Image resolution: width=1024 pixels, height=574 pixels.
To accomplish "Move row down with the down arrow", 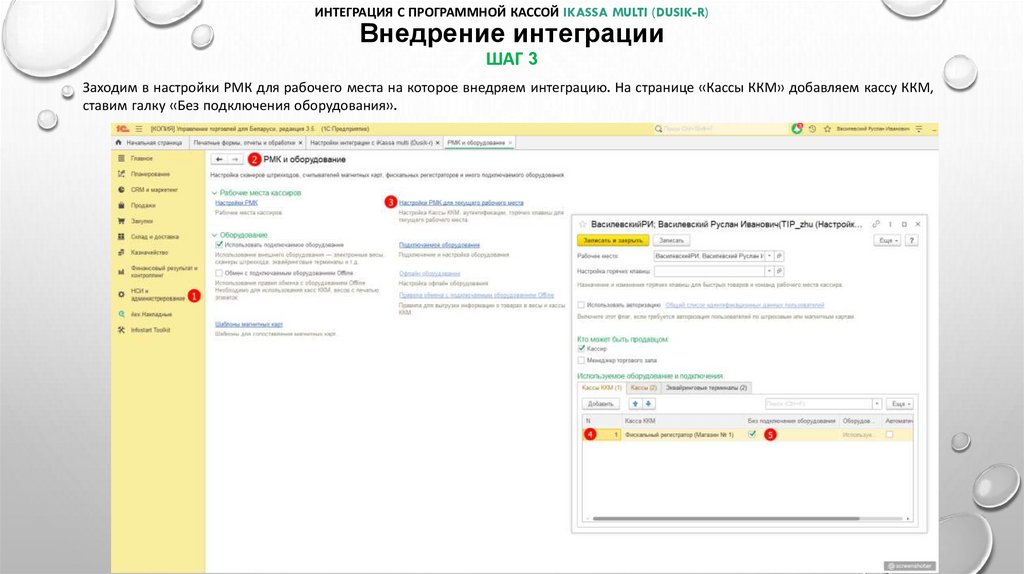I will click(x=648, y=404).
